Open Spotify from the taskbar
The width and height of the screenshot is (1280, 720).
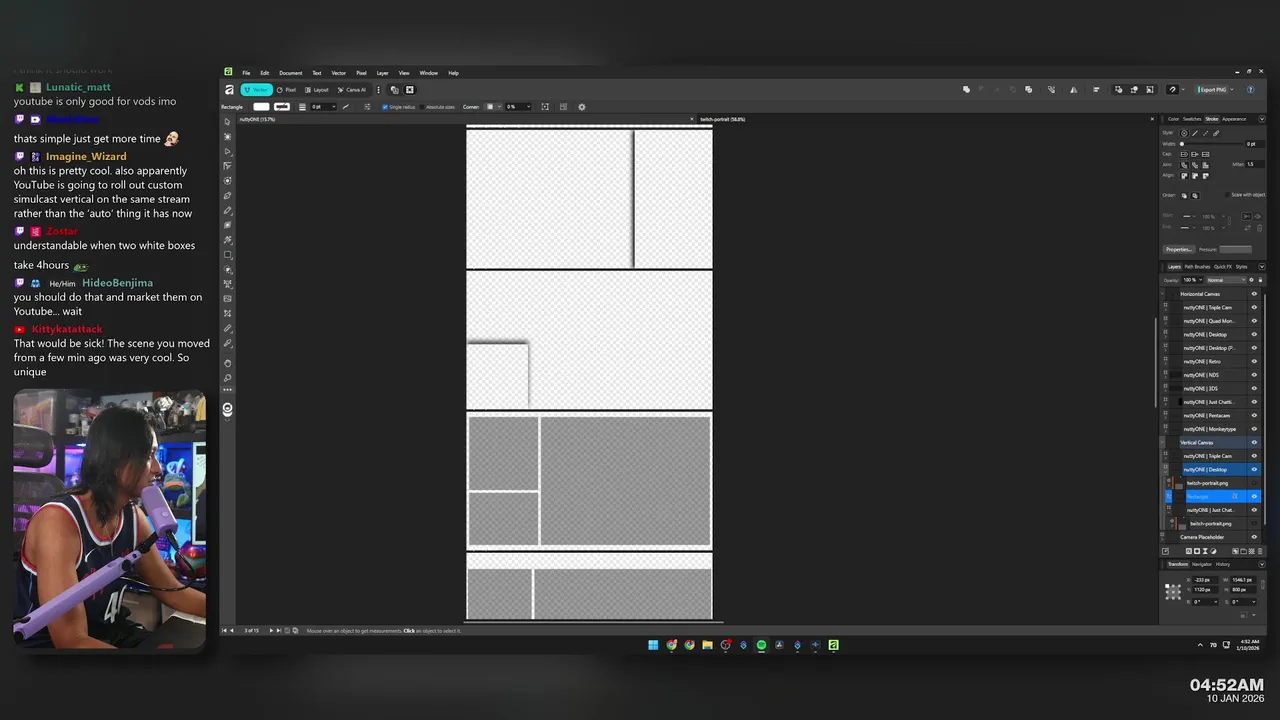pos(761,645)
